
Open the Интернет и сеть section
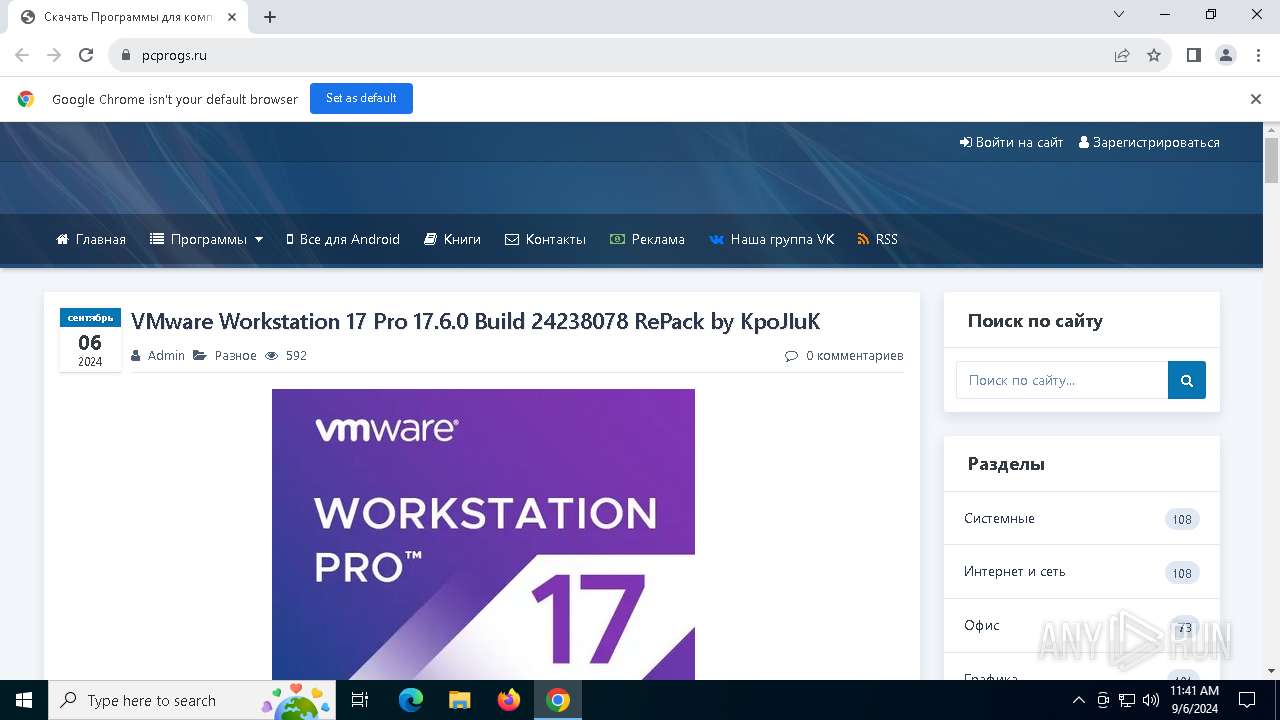pyautogui.click(x=1082, y=572)
